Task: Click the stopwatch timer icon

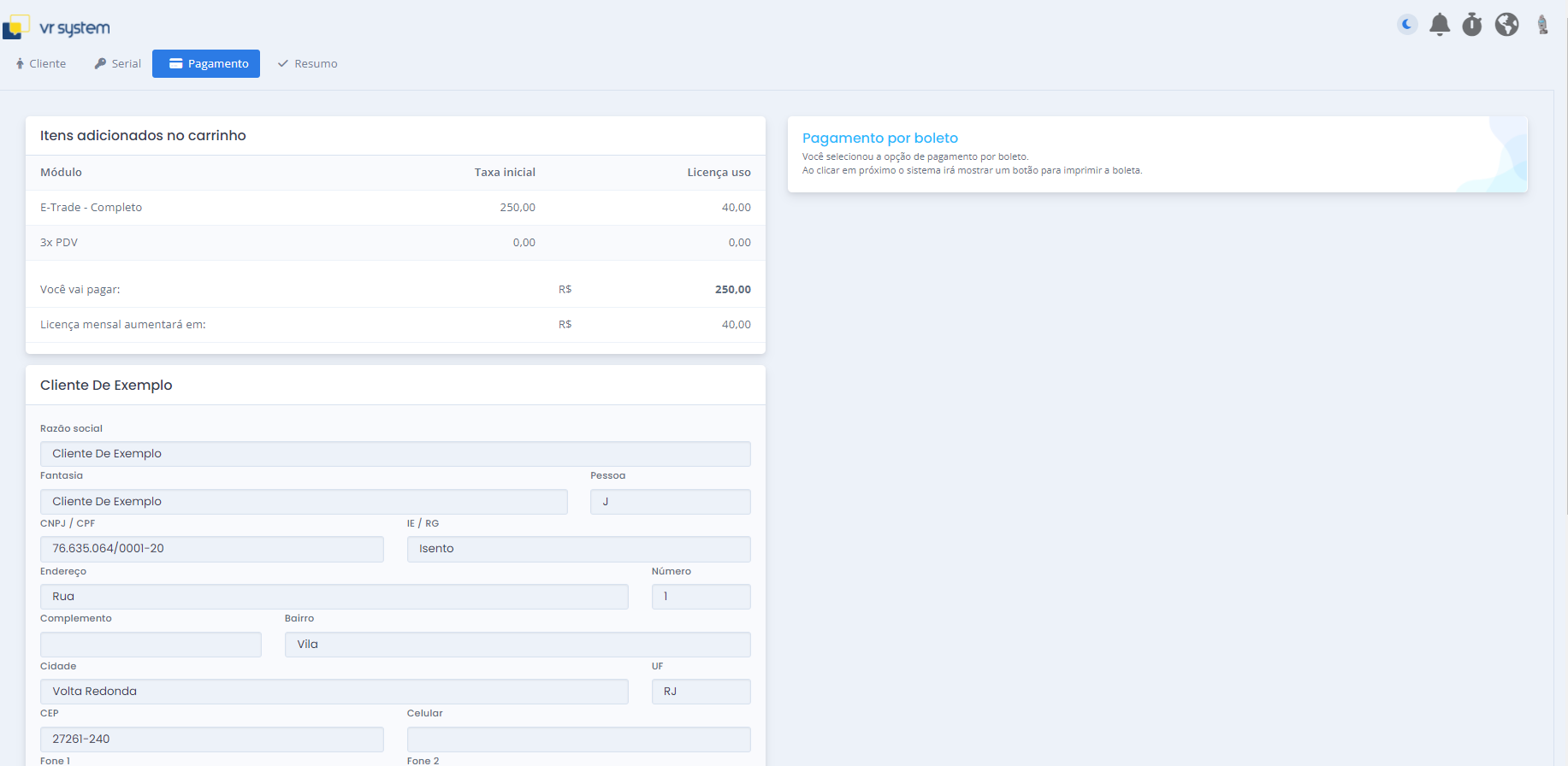Action: [x=1471, y=25]
